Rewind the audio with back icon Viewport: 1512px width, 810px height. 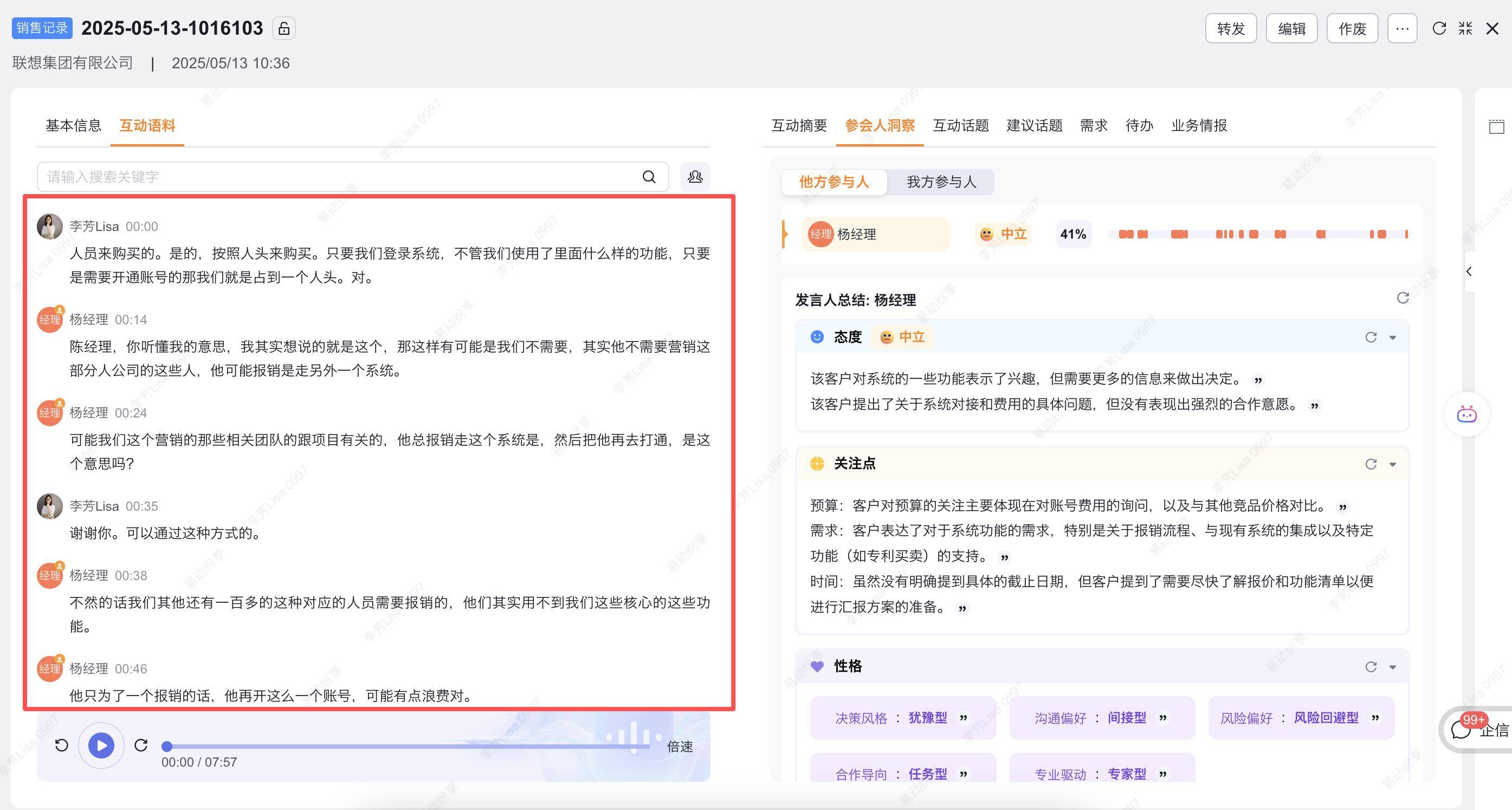click(62, 745)
